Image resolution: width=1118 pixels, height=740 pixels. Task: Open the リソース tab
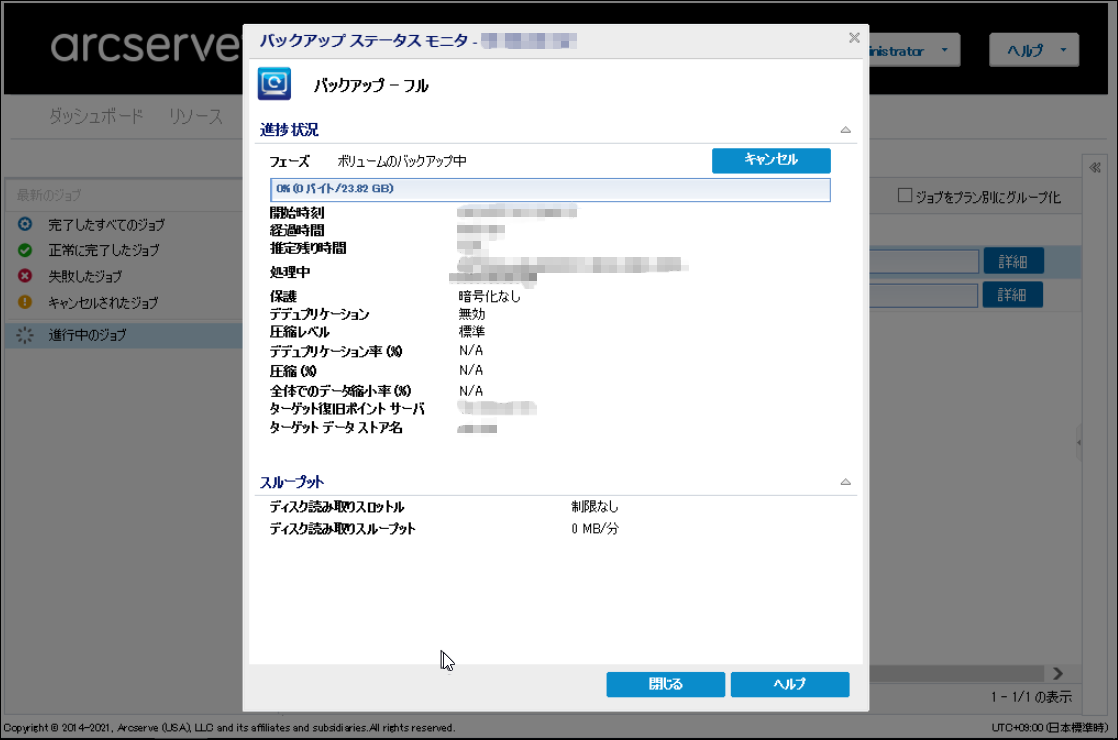(x=195, y=116)
